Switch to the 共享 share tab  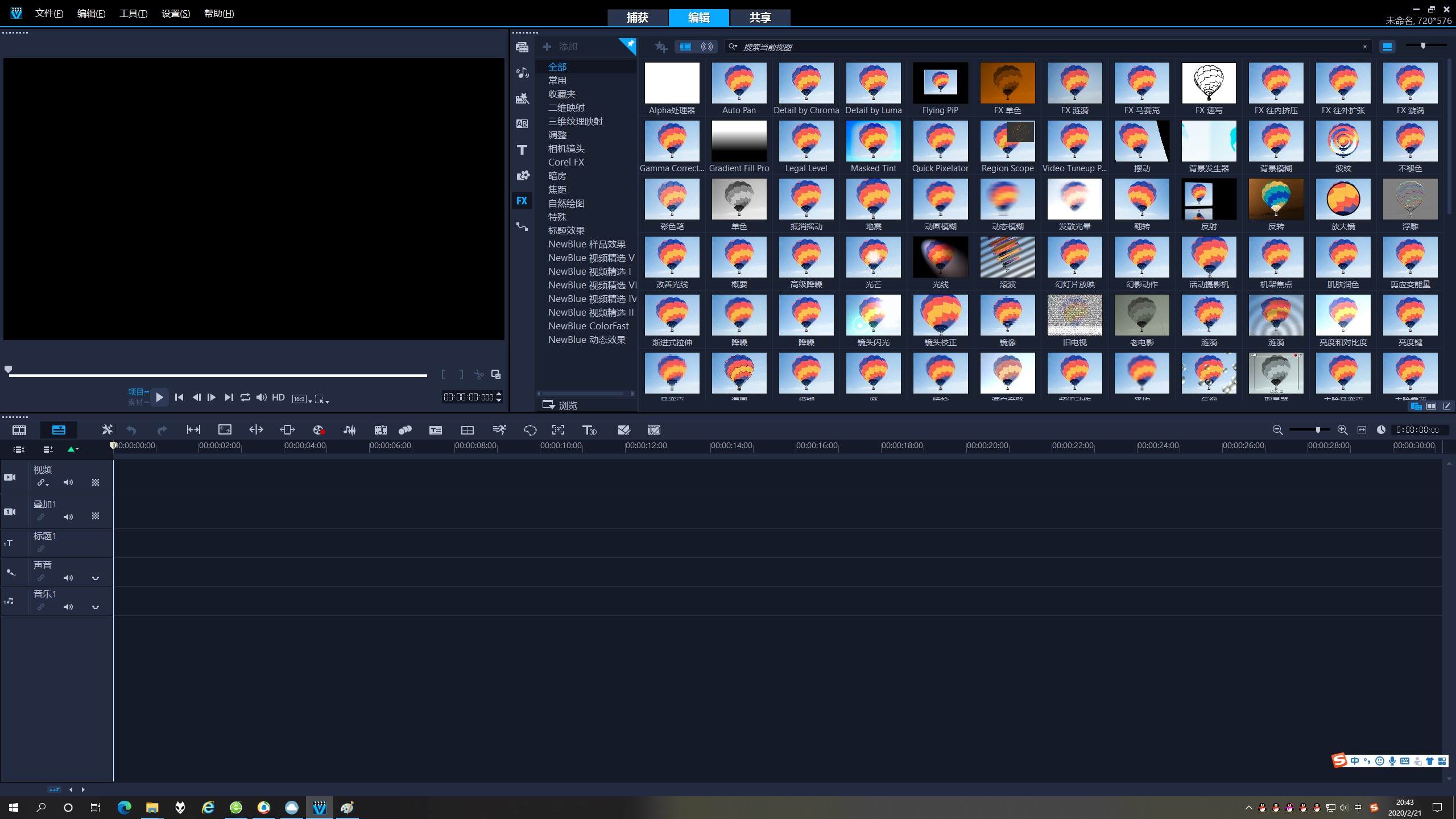point(760,18)
